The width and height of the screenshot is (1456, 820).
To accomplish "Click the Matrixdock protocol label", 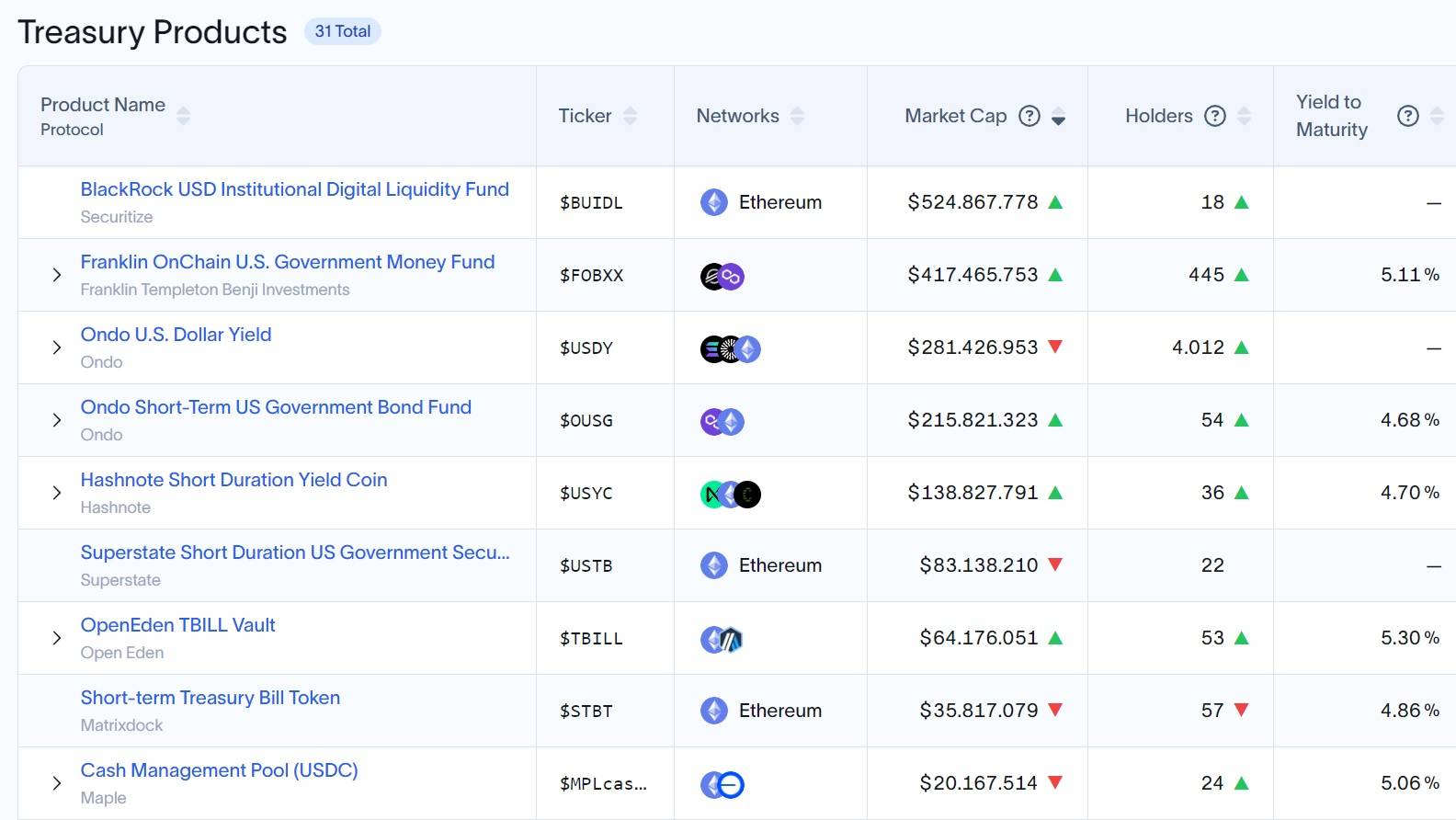I will click(121, 725).
